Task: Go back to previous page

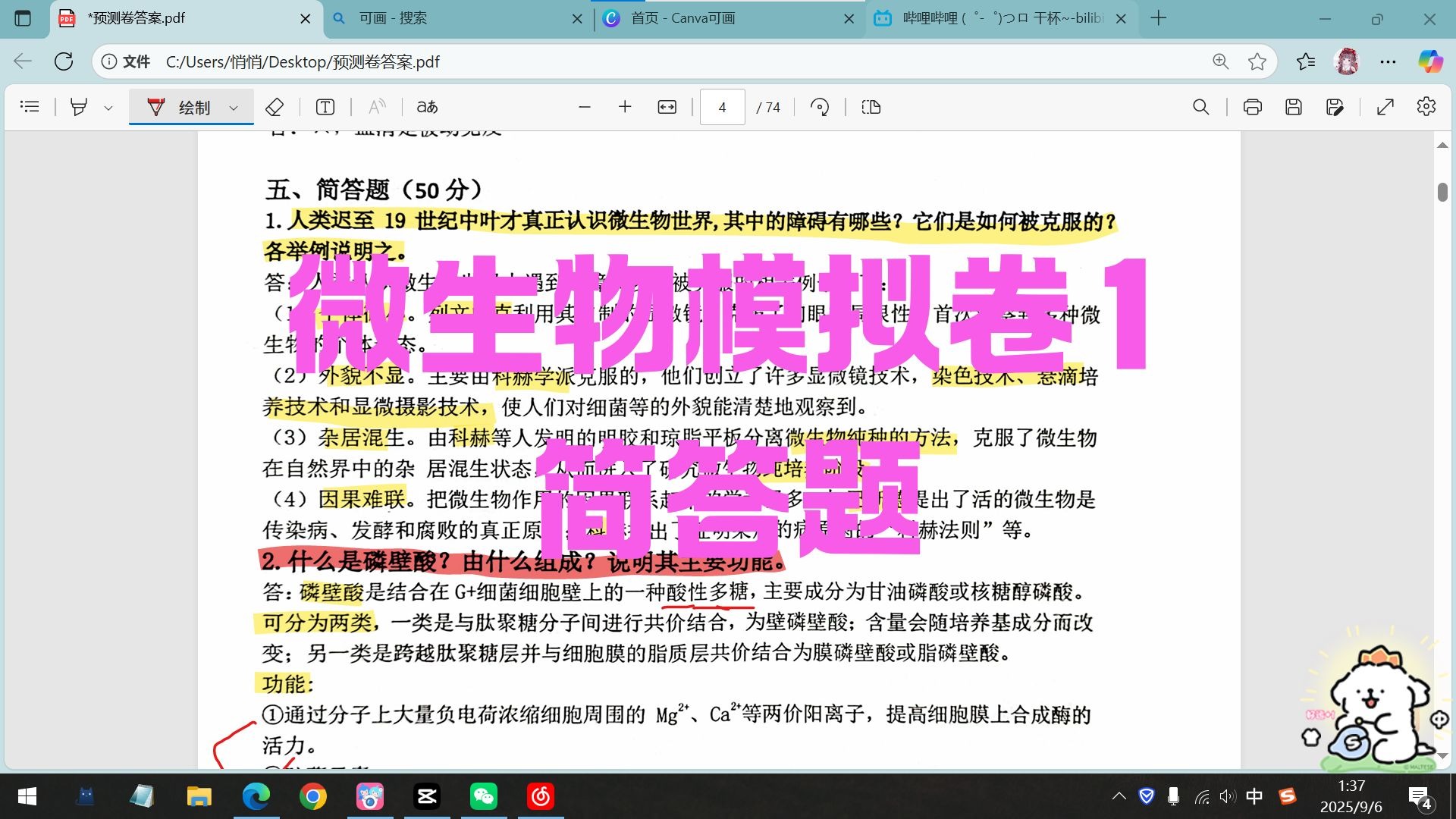Action: (x=24, y=61)
